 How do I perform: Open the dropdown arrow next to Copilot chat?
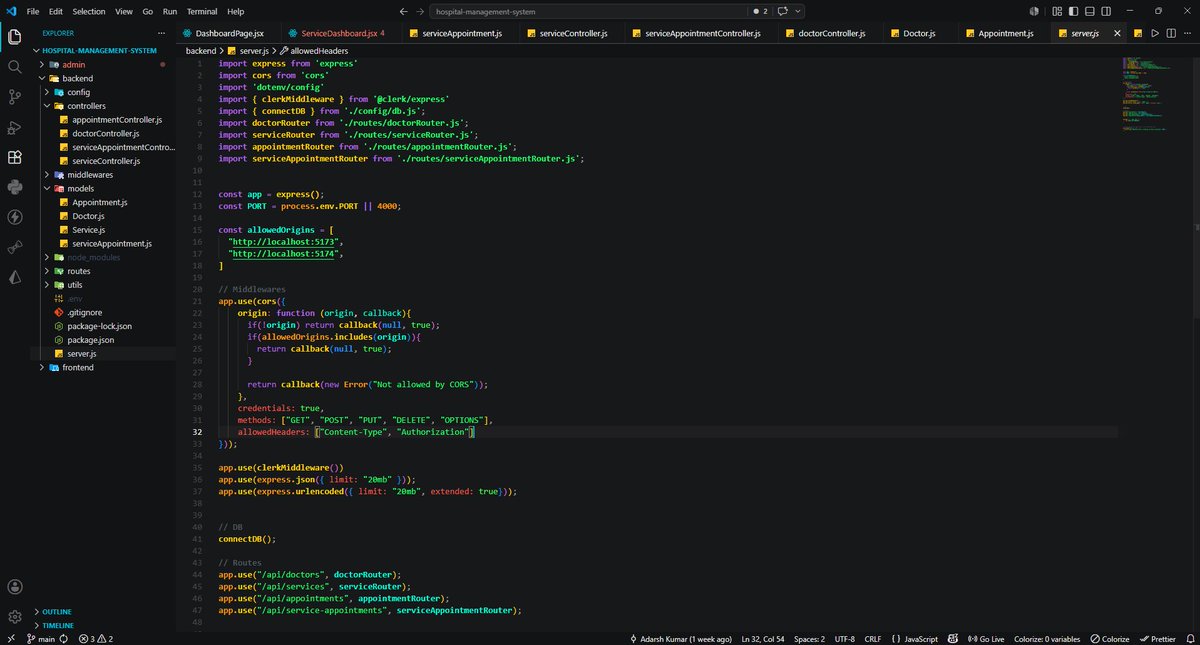[797, 11]
